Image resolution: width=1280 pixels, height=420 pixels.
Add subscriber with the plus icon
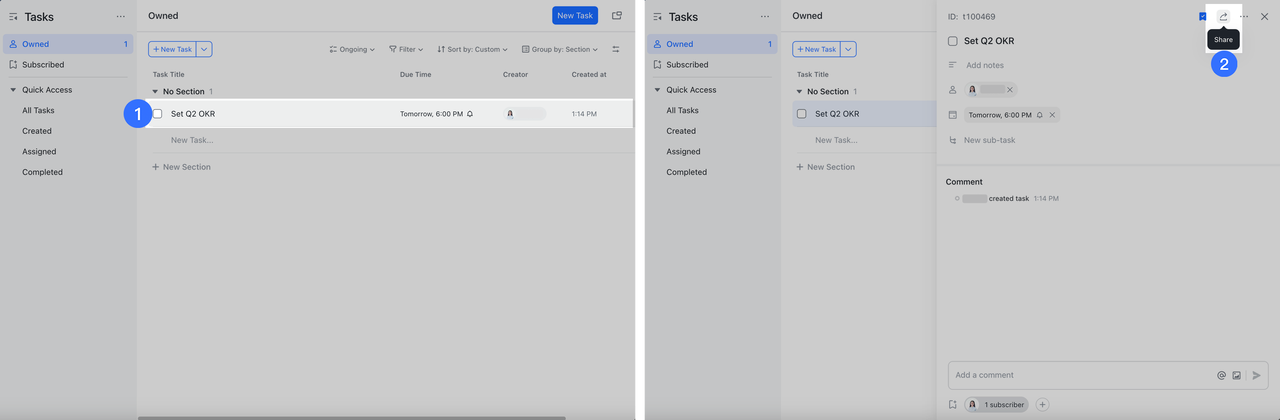1042,405
